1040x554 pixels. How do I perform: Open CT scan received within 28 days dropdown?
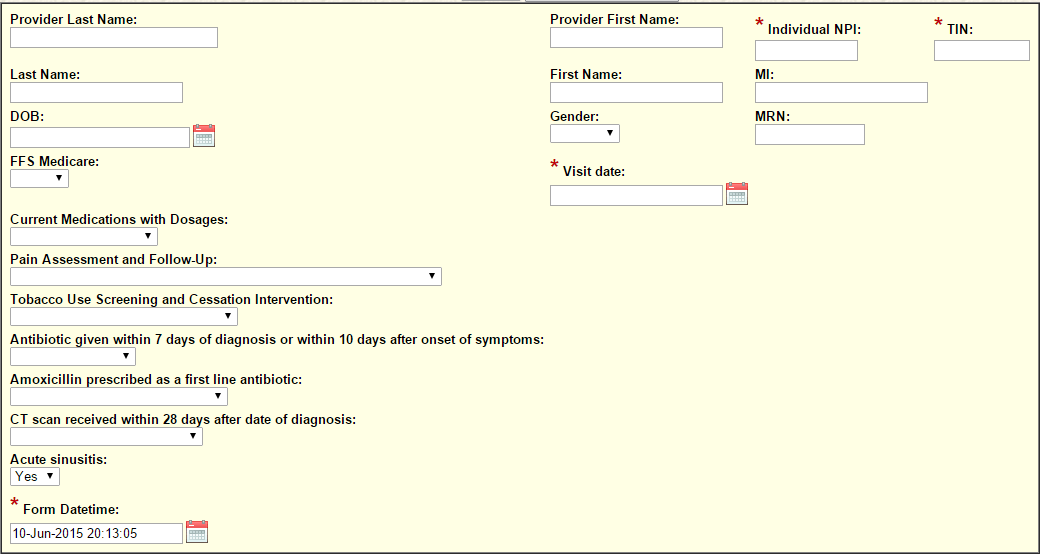(x=107, y=437)
